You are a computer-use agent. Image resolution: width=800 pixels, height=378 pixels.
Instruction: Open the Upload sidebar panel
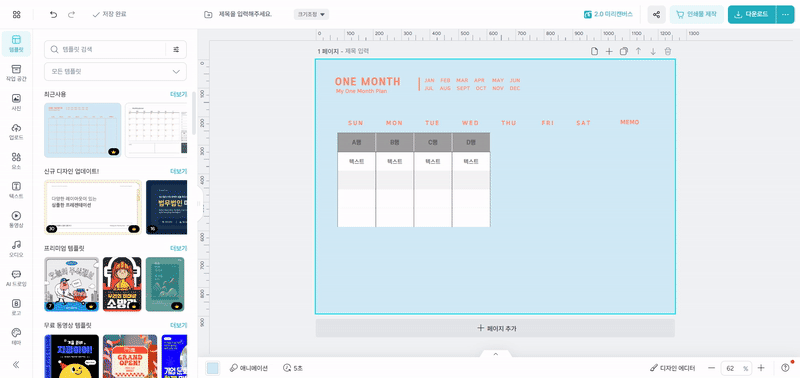16,131
